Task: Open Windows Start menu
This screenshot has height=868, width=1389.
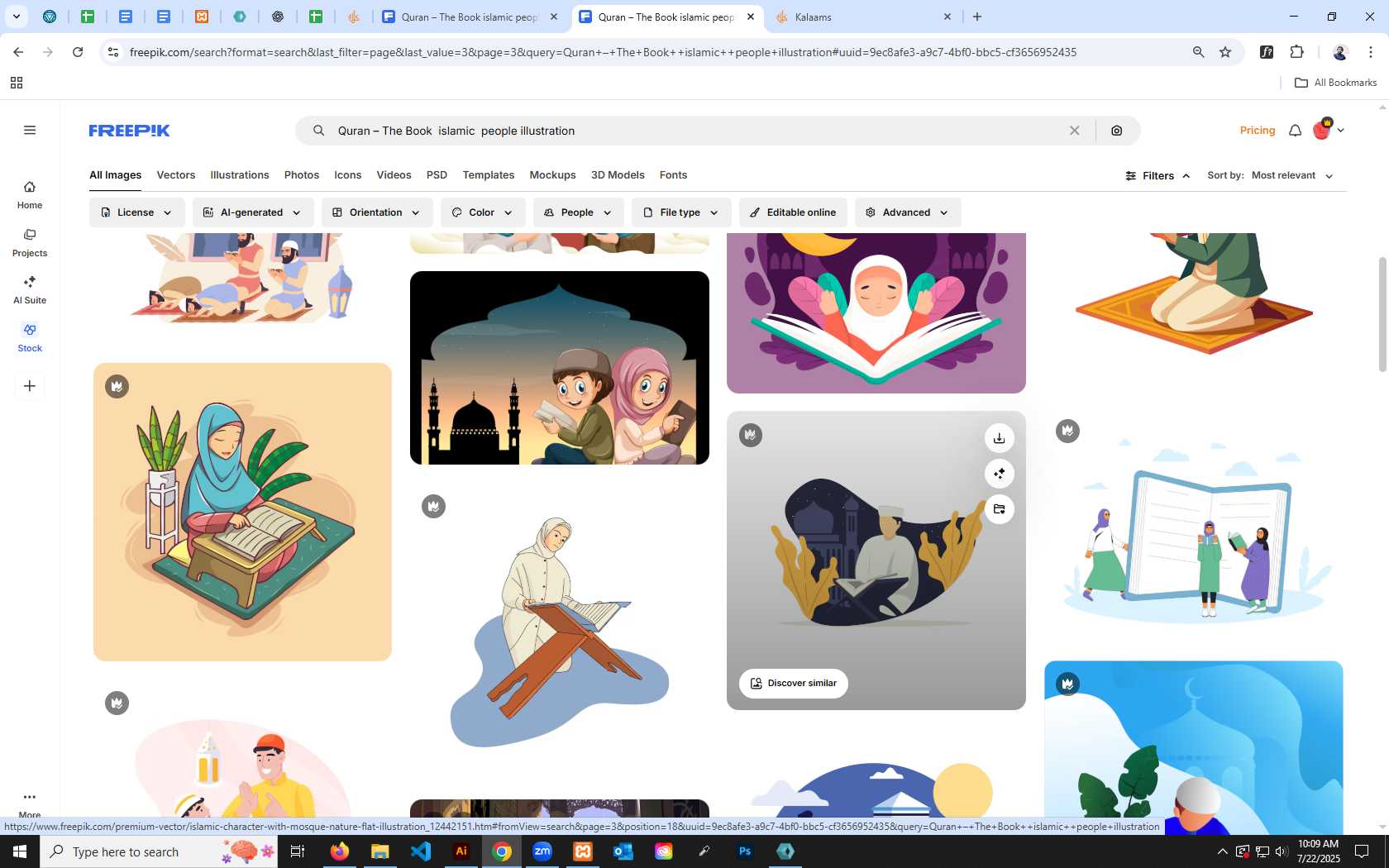Action: pos(20,851)
